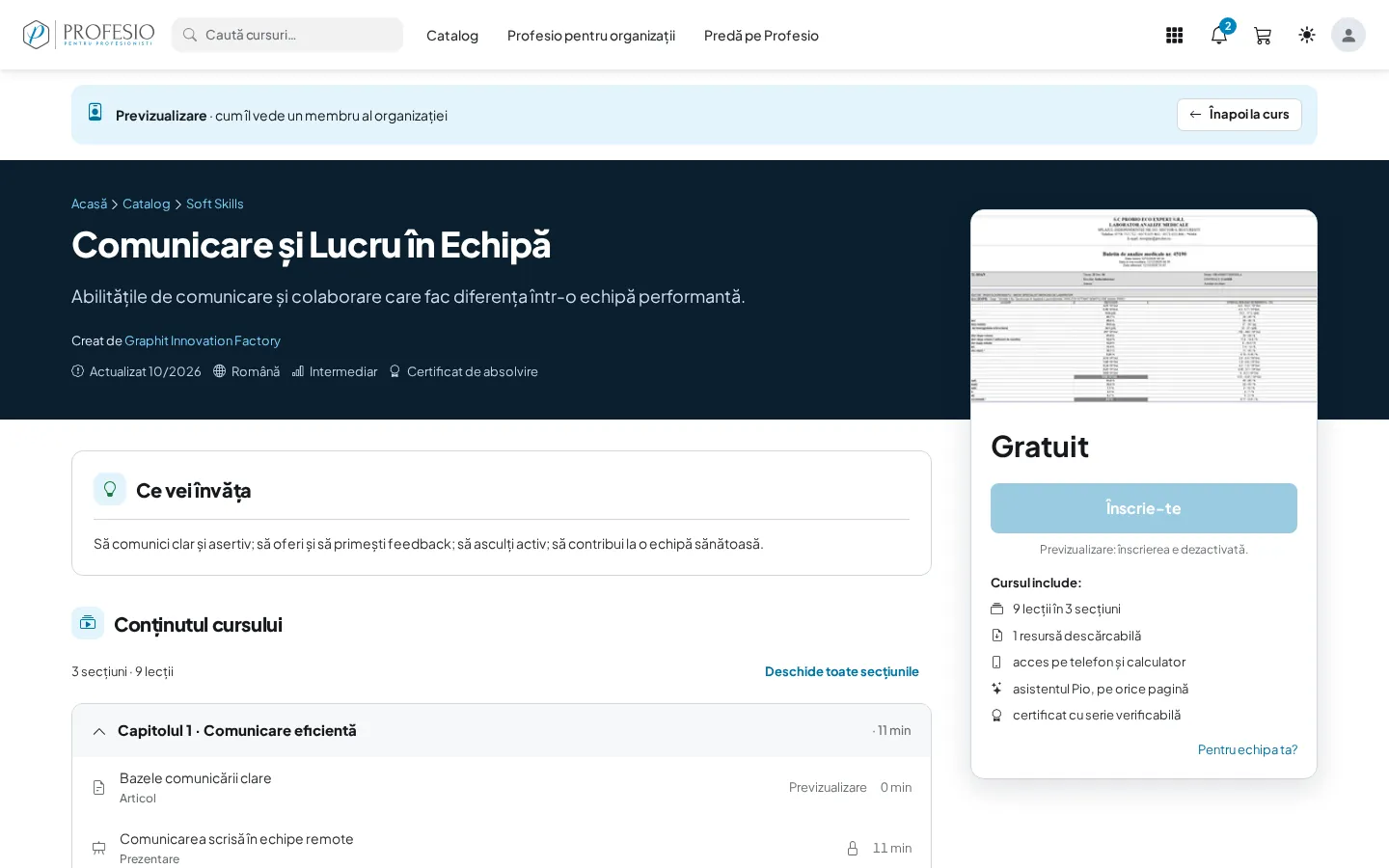This screenshot has width=1389, height=868.
Task: Open the apps grid menu icon
Action: 1174,36
